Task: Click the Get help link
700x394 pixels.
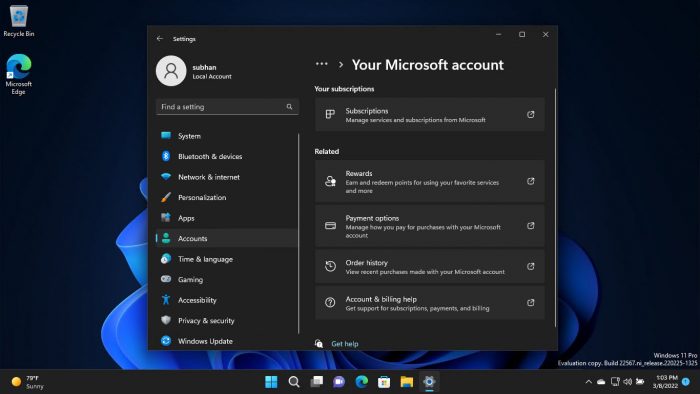Action: (x=345, y=344)
